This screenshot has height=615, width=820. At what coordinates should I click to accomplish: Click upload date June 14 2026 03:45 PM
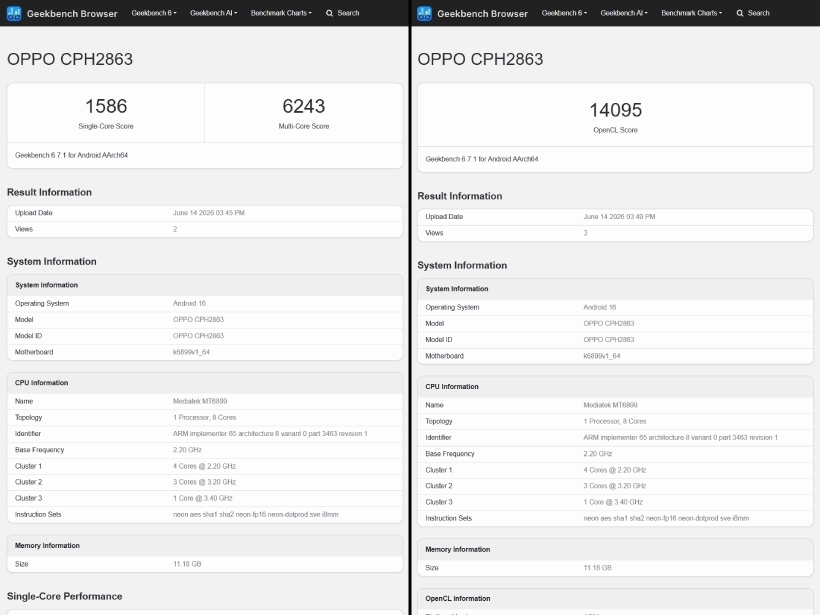pos(209,213)
